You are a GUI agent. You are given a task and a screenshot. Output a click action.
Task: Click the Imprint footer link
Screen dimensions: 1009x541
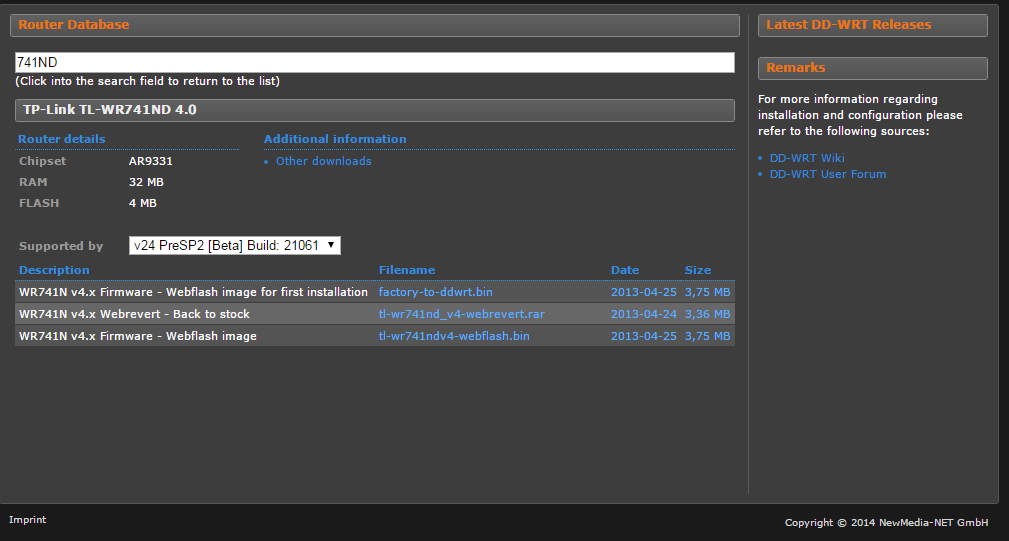pyautogui.click(x=28, y=520)
